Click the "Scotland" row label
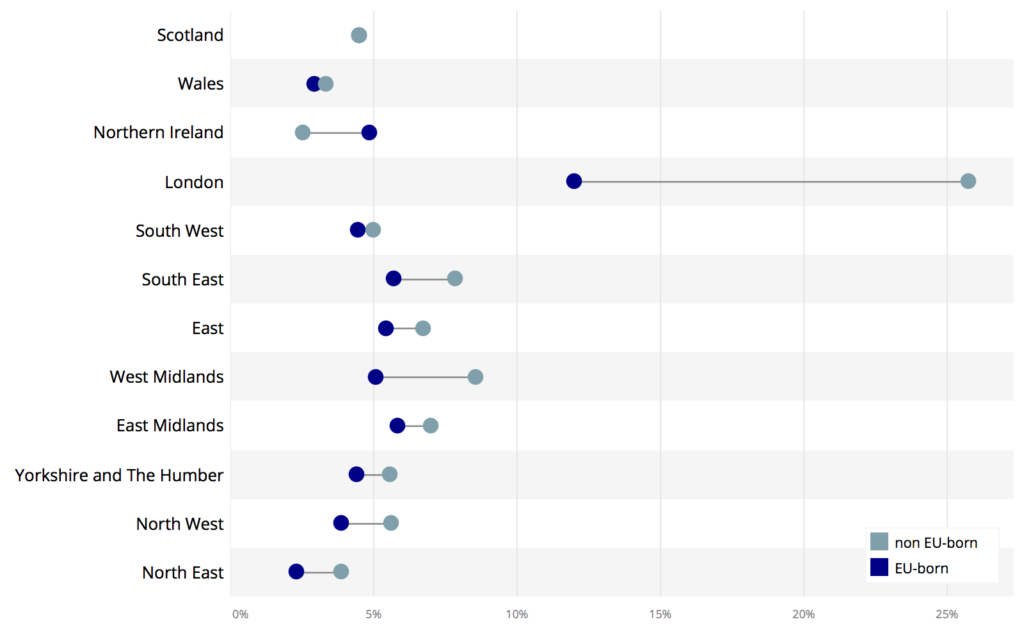The width and height of the screenshot is (1024, 640). [190, 35]
